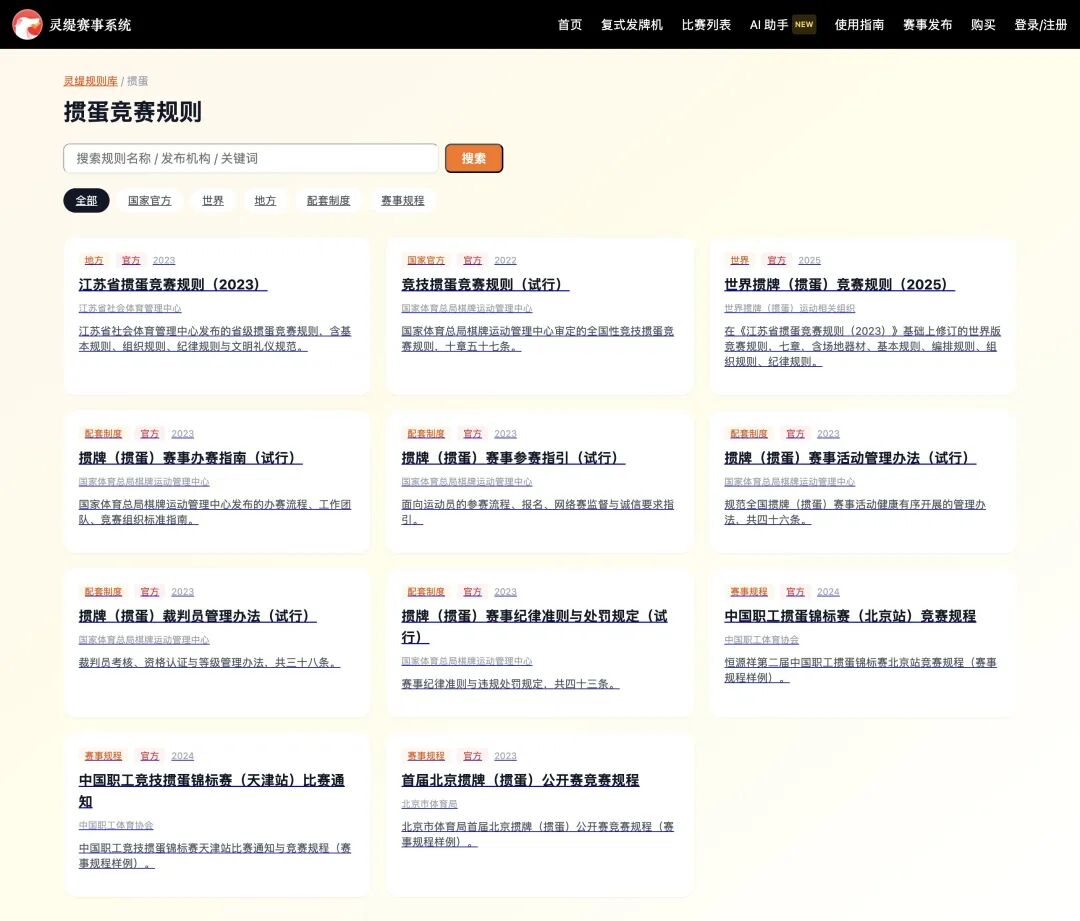Open 掼牌（掼蛋）赛事参赛指引（试行）
Screen dimensions: 1080x921
click(x=513, y=458)
